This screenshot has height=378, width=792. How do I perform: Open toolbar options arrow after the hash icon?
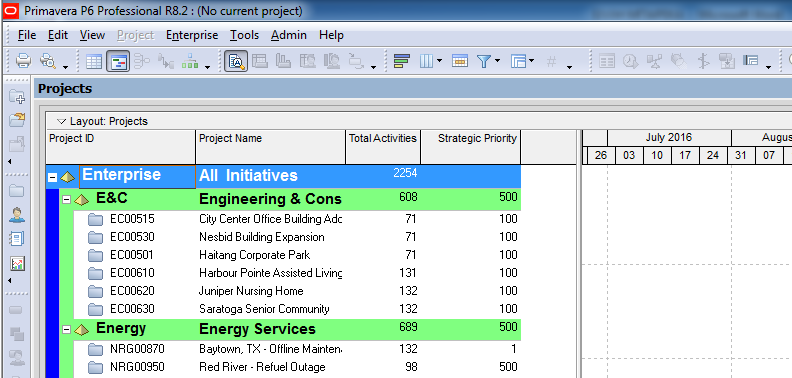tap(569, 67)
